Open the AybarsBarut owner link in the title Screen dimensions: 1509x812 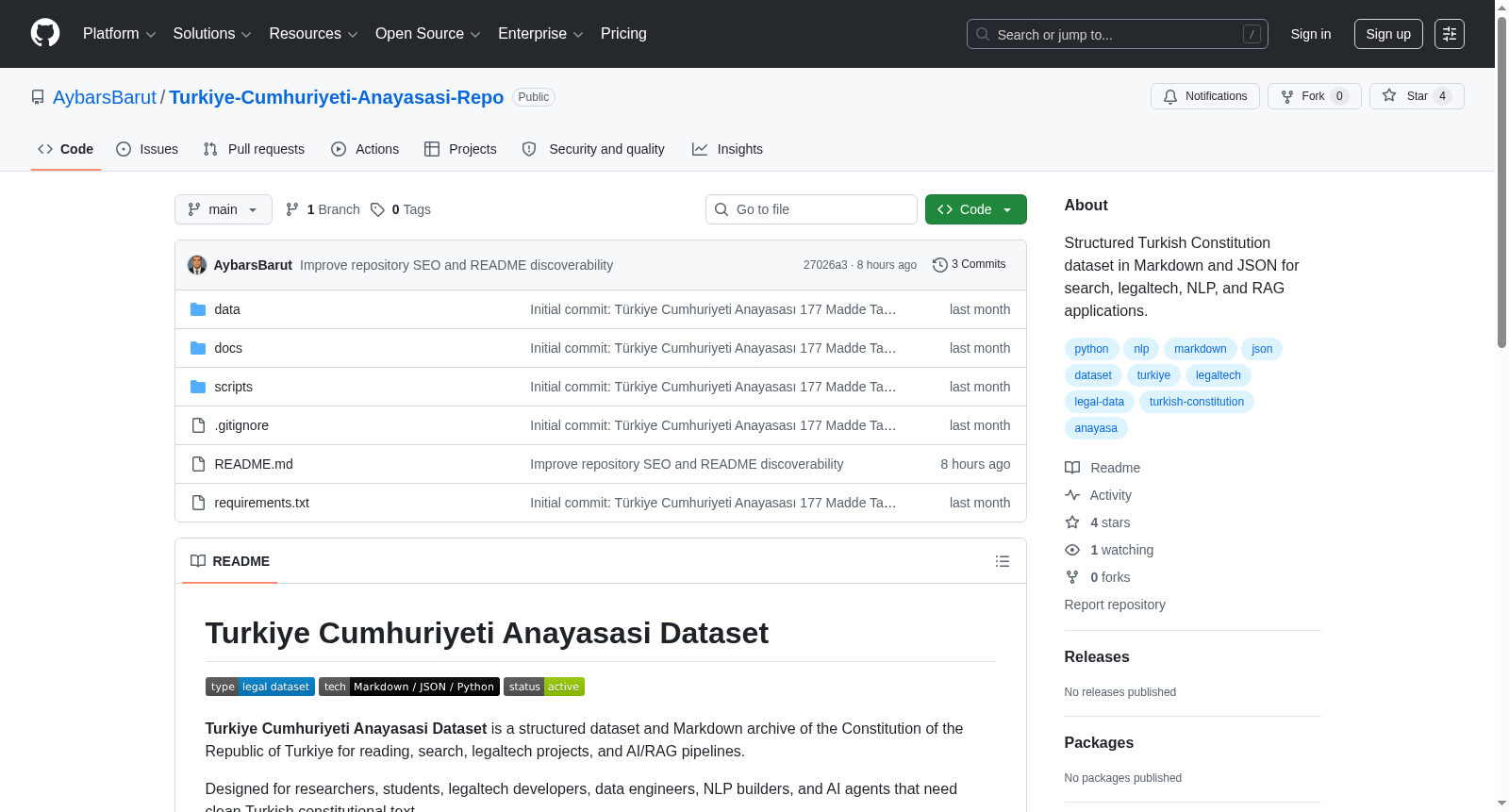105,97
